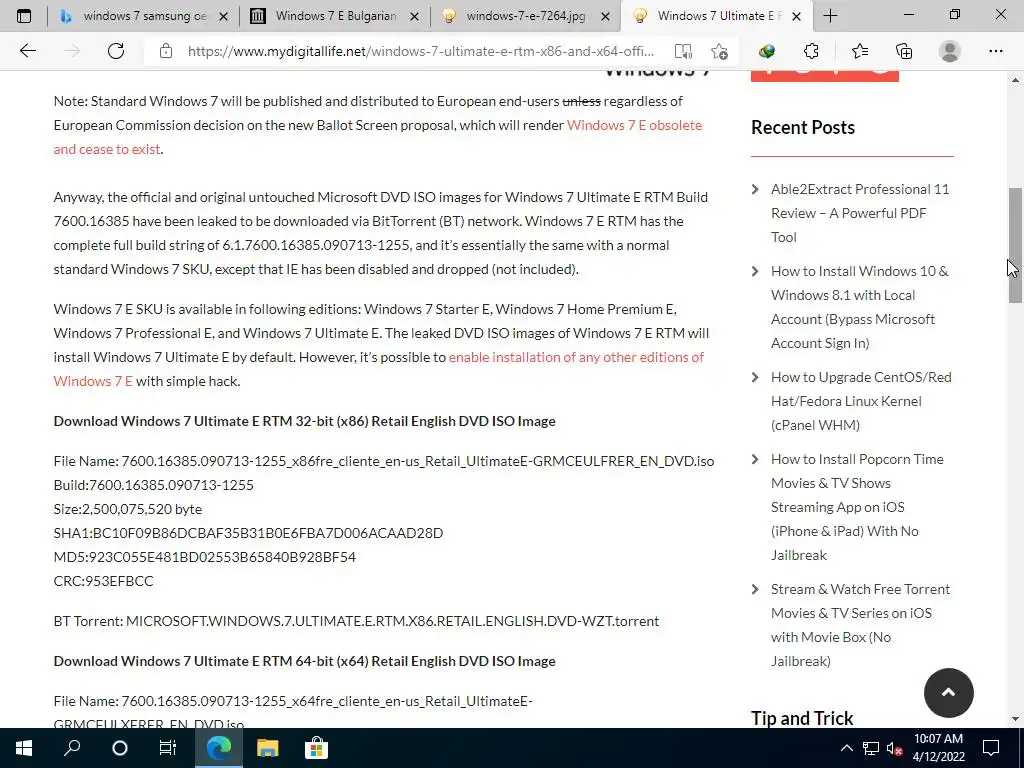Close the 'Windows 7 Ultimate E' tab
1024x768 pixels.
click(x=796, y=16)
